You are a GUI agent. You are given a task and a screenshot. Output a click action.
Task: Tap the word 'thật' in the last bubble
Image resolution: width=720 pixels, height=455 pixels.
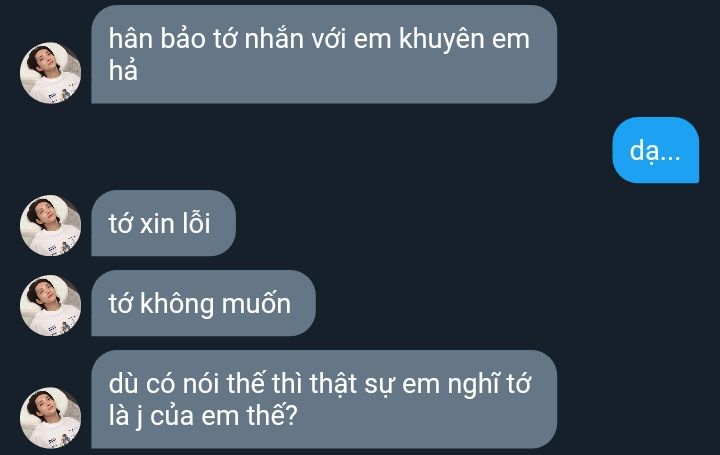(x=333, y=383)
